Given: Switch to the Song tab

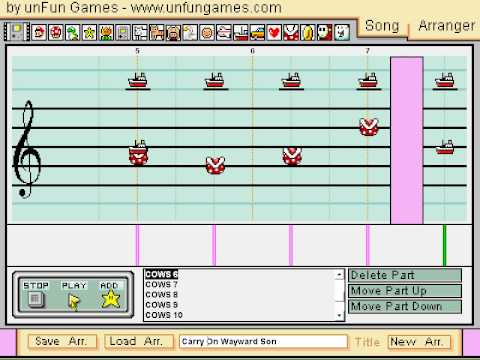Looking at the screenshot, I should point(382,26).
